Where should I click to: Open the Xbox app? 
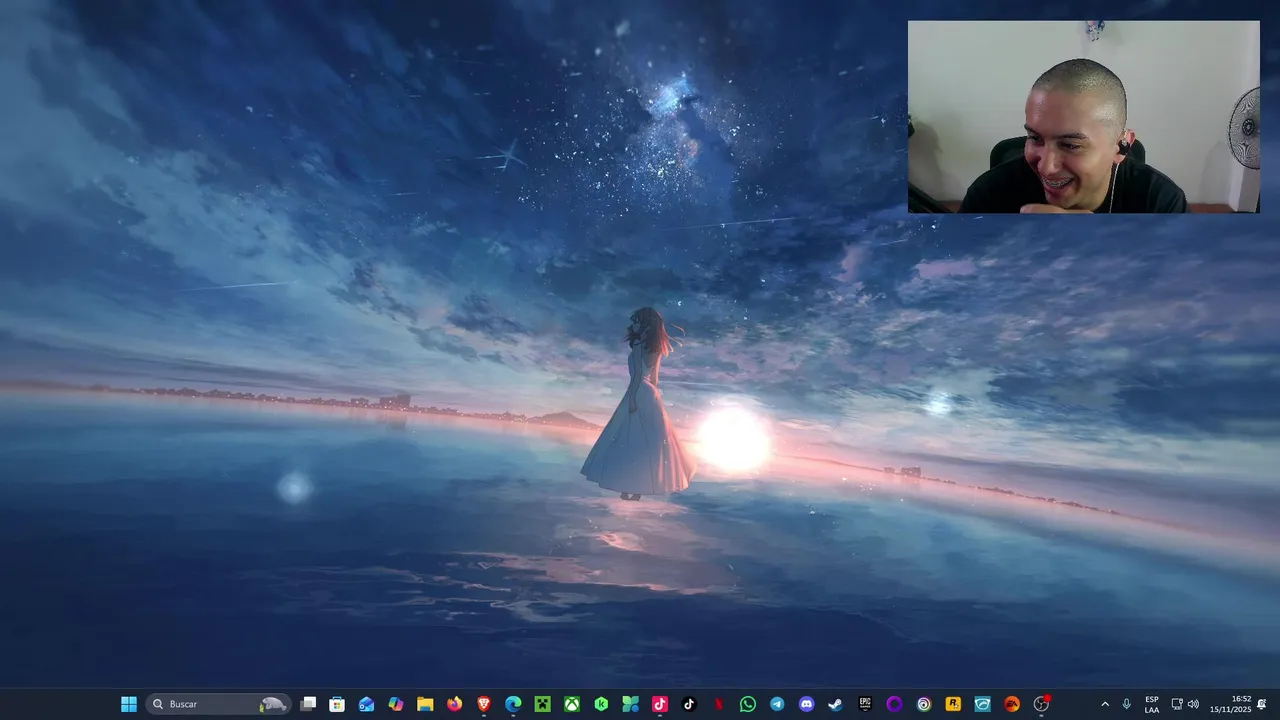pyautogui.click(x=572, y=704)
